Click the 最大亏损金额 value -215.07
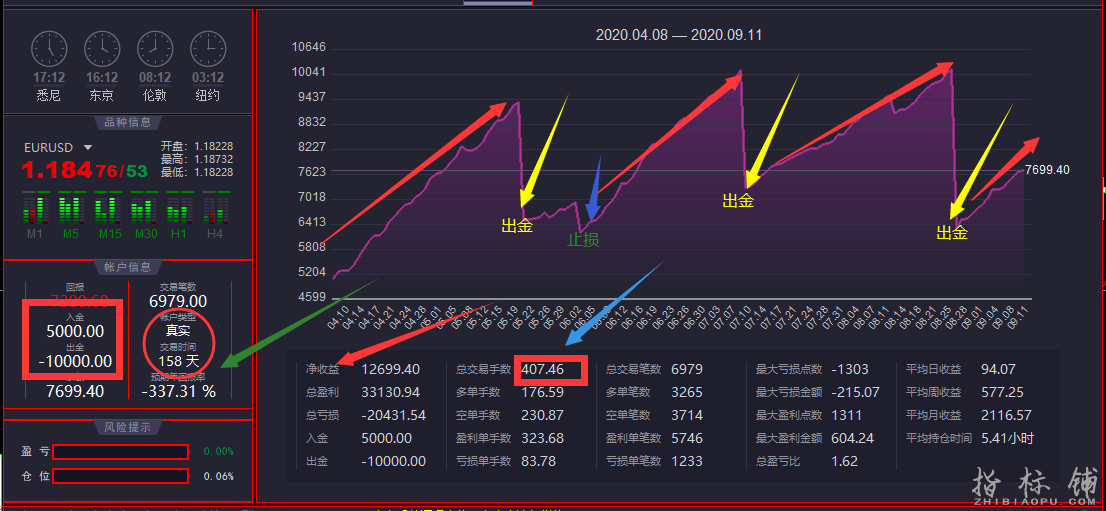 pos(856,392)
